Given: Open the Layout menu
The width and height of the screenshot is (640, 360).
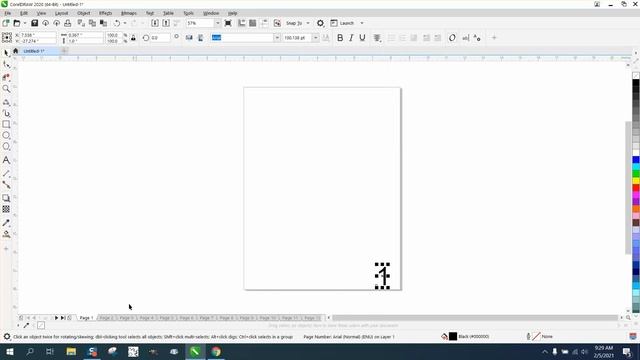Looking at the screenshot, I should [x=62, y=13].
